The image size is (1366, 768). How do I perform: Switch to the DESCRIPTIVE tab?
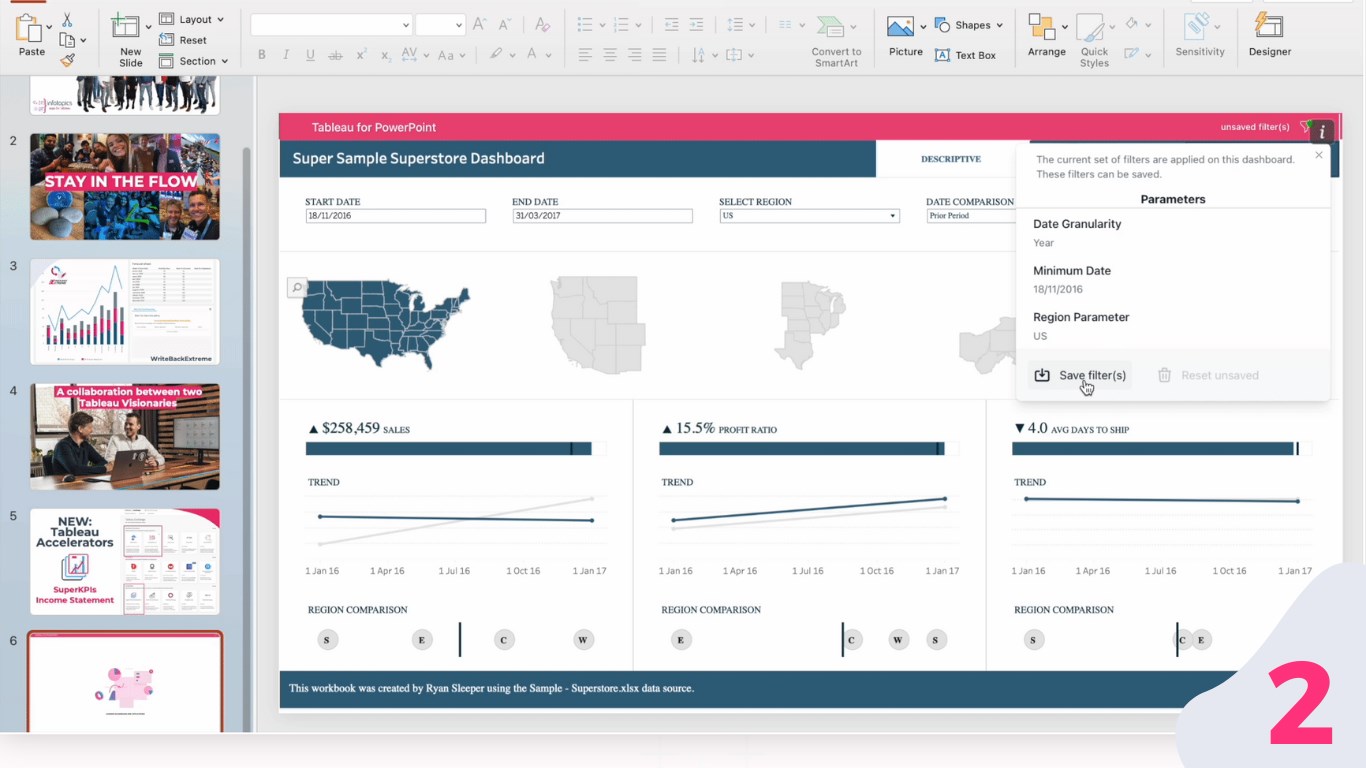pos(951,159)
